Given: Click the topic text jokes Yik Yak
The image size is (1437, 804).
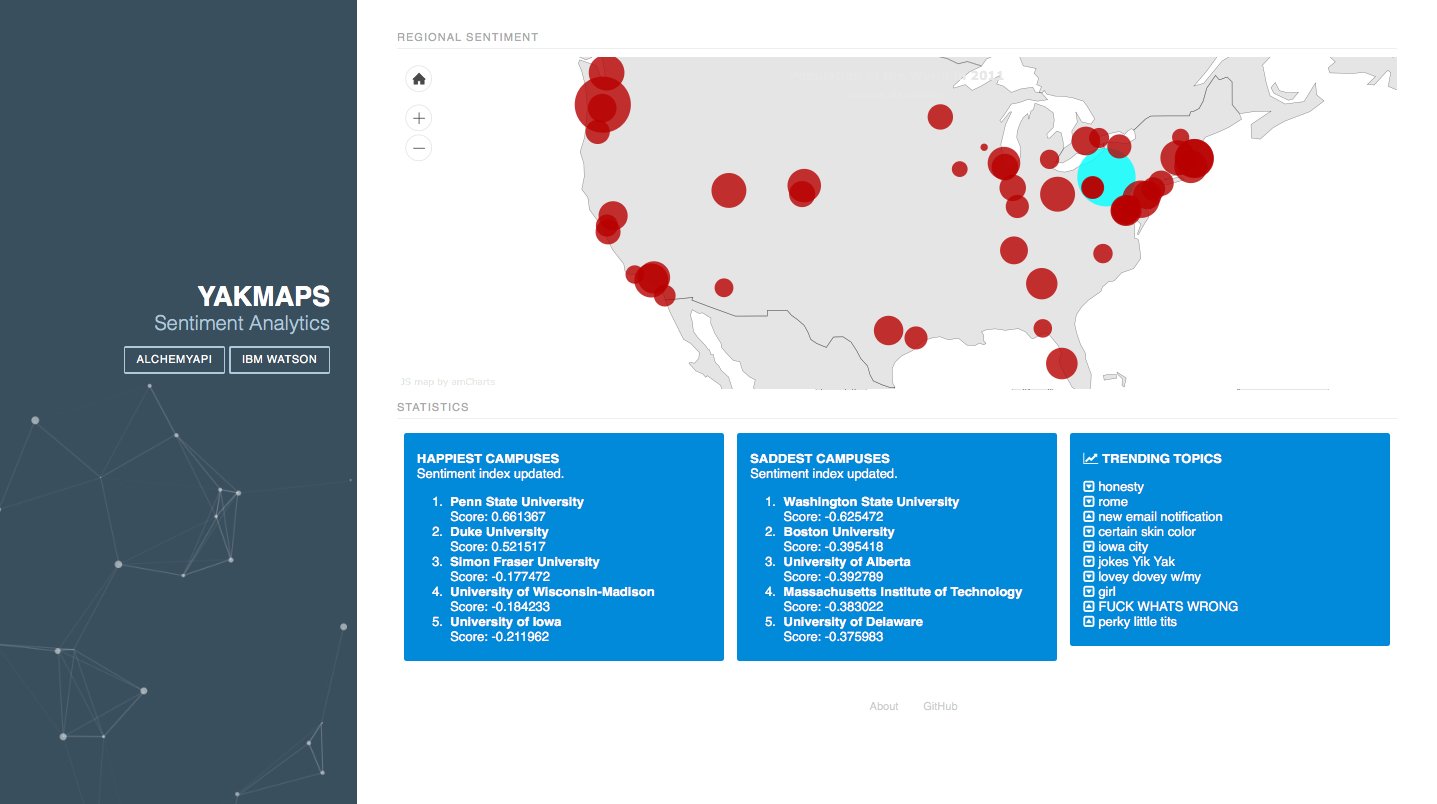Looking at the screenshot, I should click(x=1136, y=562).
